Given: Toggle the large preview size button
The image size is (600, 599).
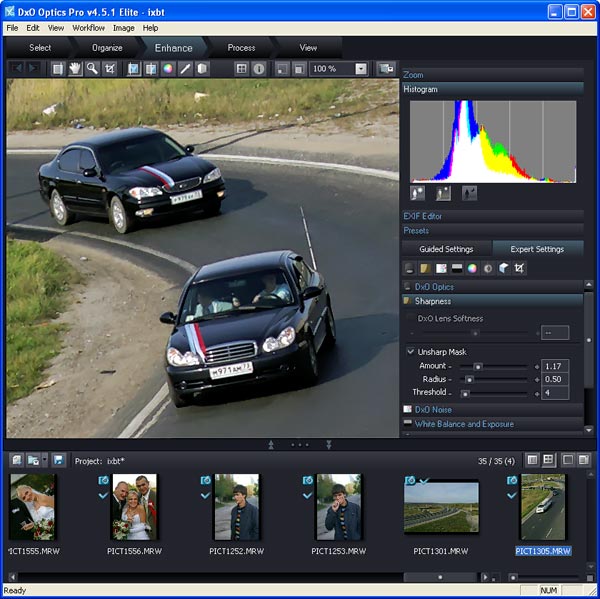Looking at the screenshot, I should tap(299, 69).
